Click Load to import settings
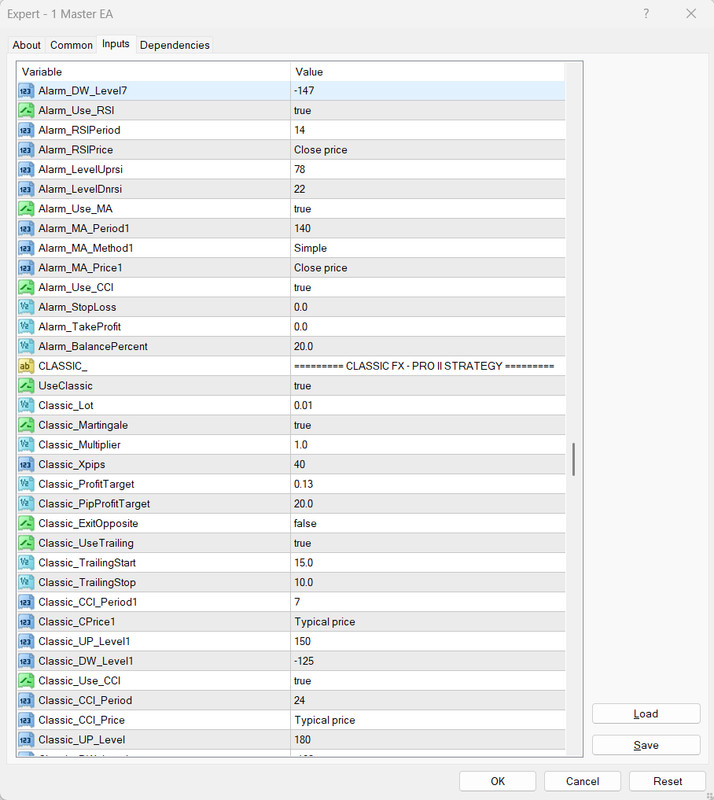 coord(646,714)
